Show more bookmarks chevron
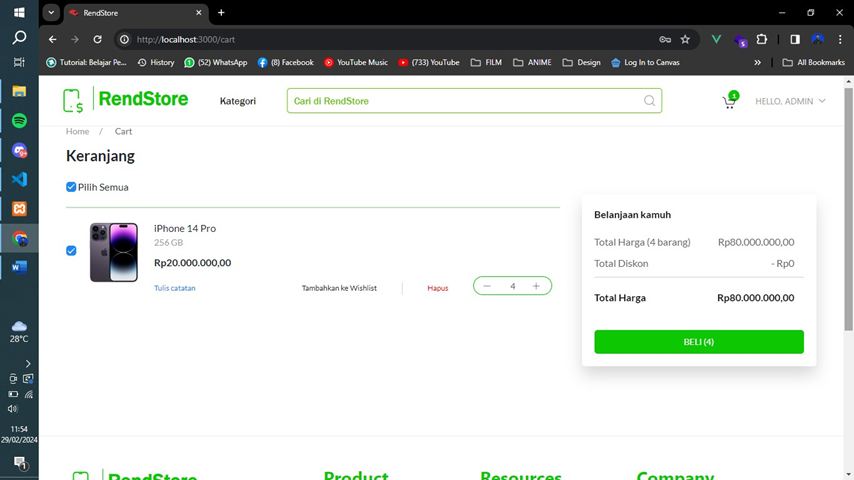This screenshot has height=480, width=854. pos(758,63)
